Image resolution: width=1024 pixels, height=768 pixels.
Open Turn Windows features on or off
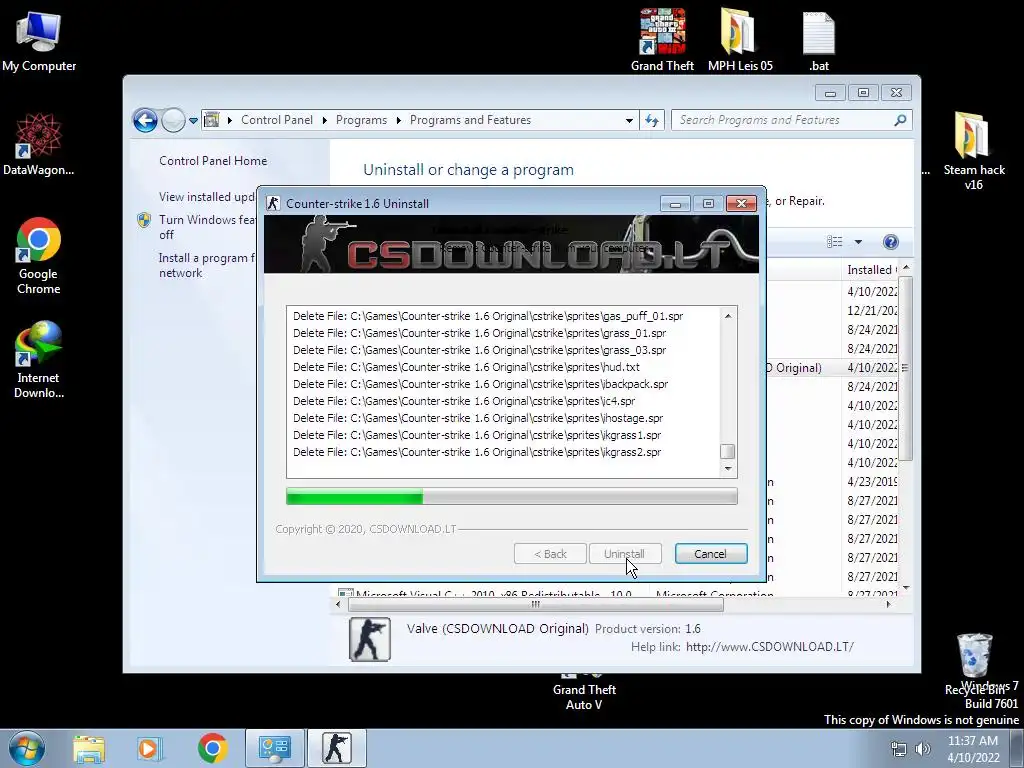[207, 227]
